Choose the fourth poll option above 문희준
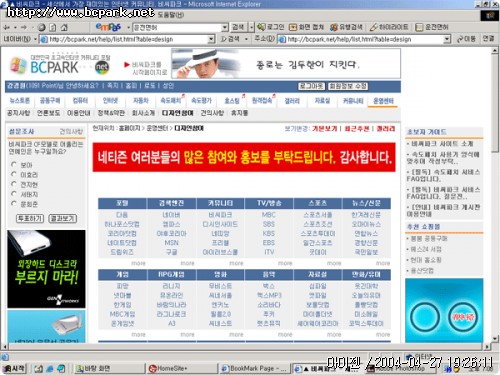This screenshot has width=500, height=375. pos(14,194)
